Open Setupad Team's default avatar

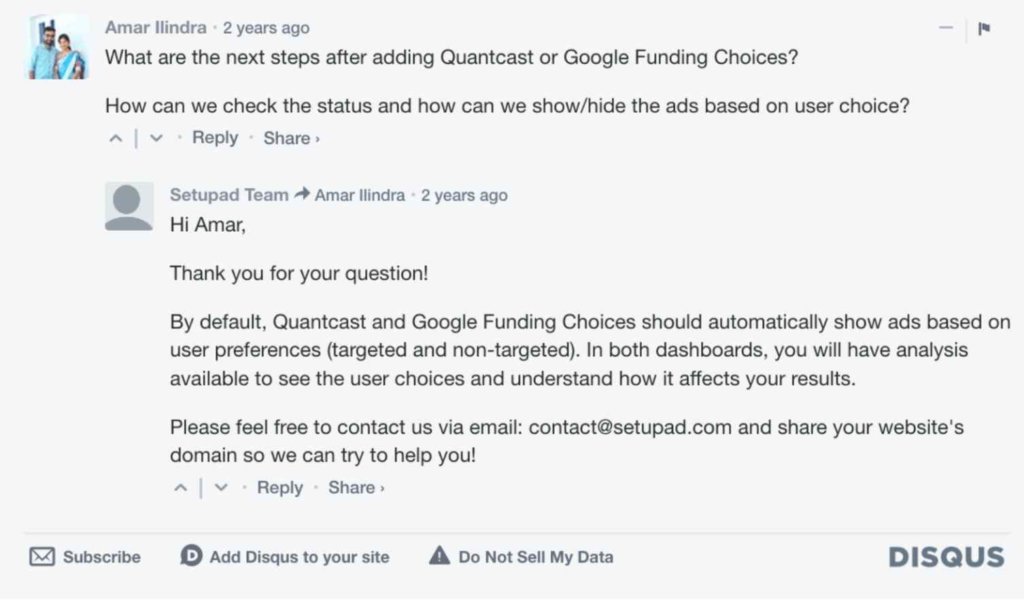(129, 206)
